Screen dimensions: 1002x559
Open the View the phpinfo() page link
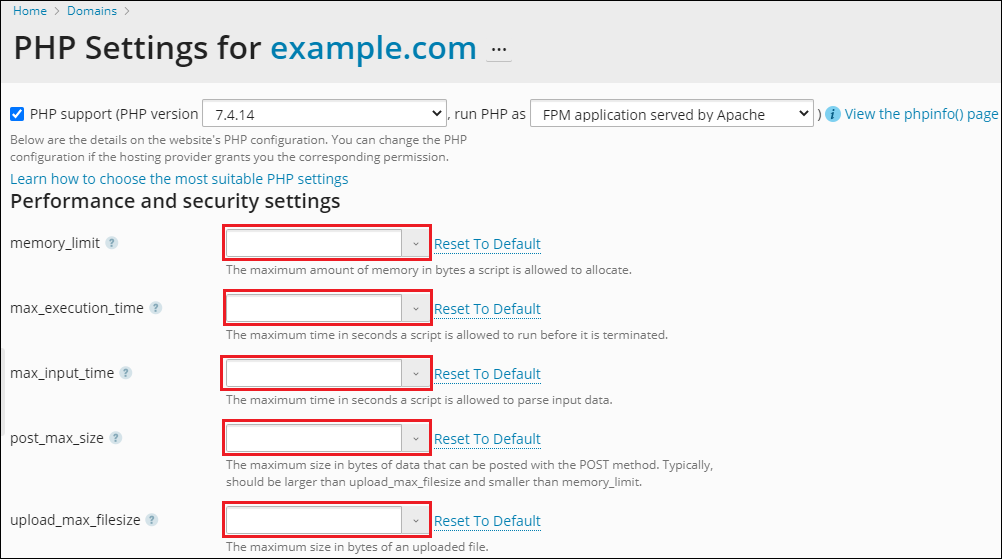921,114
